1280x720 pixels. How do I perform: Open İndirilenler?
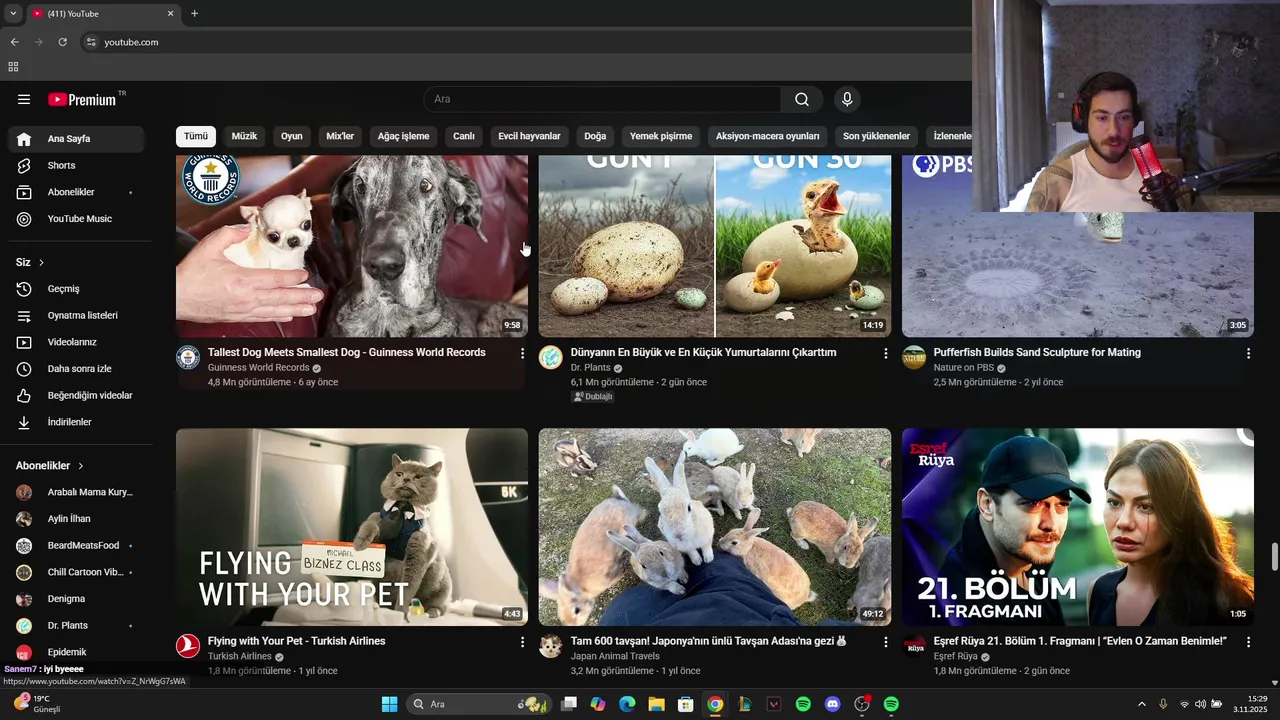[76, 422]
